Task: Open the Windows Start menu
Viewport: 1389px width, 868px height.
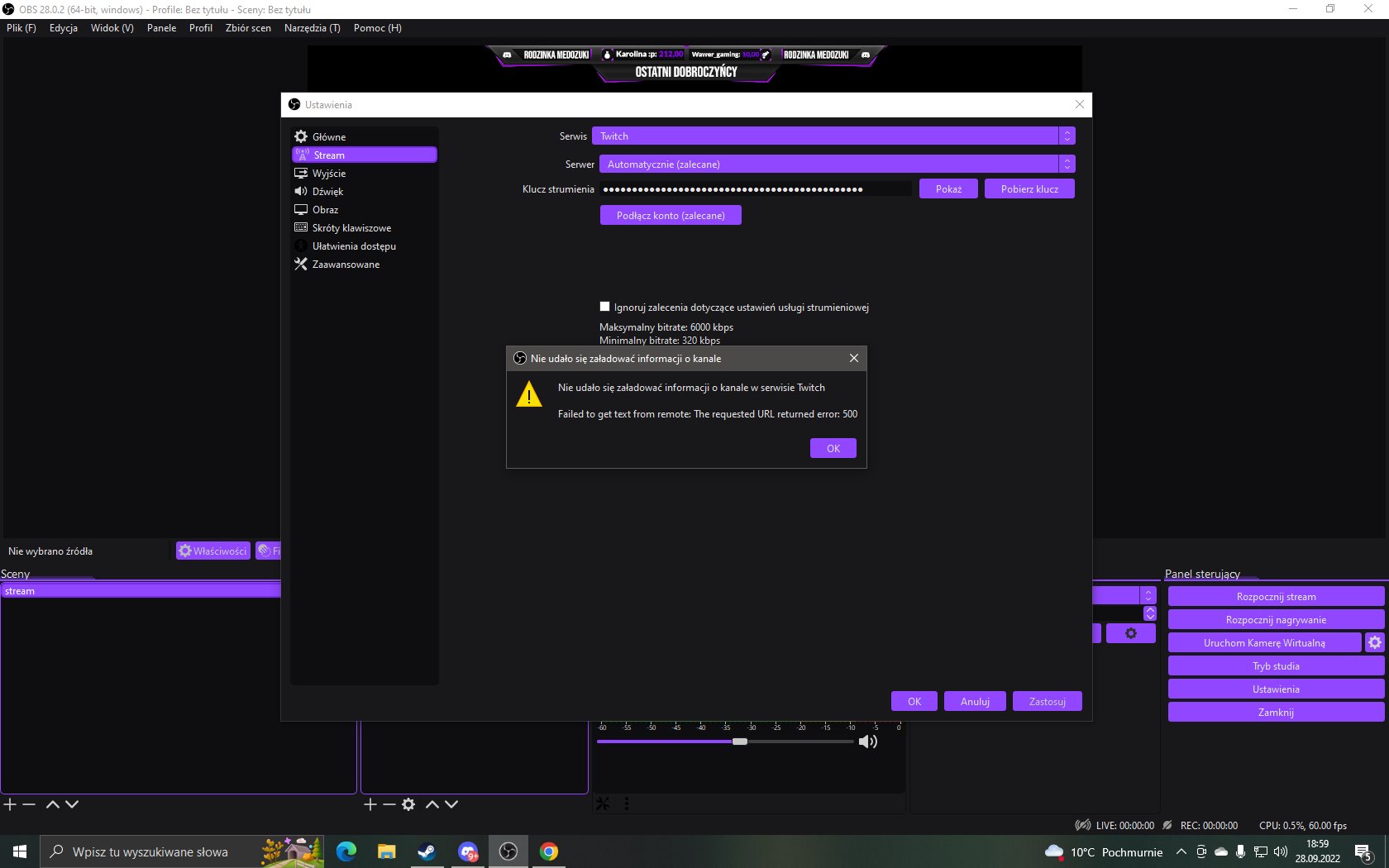Action: 20,851
